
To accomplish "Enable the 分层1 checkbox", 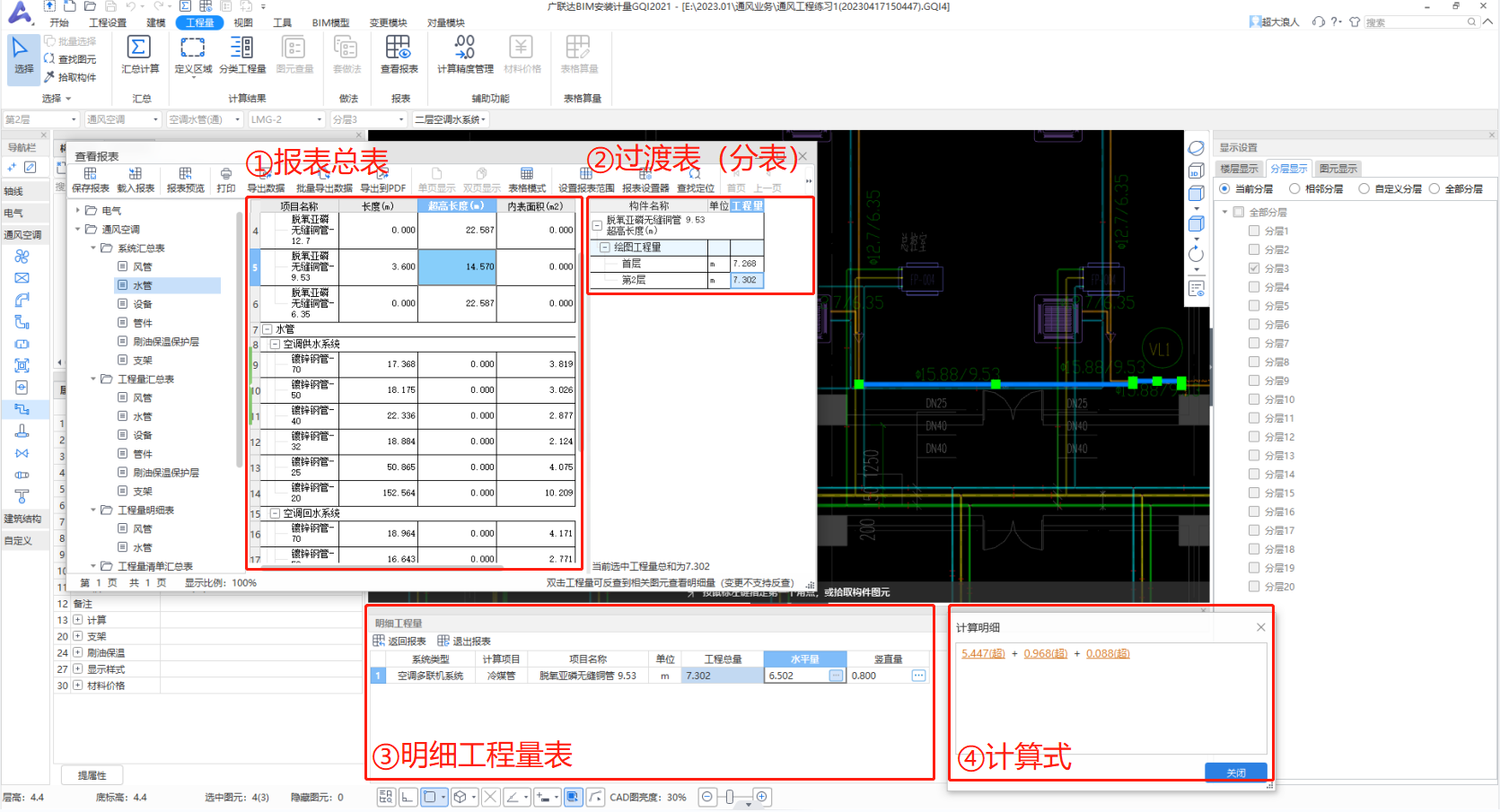I will [x=1254, y=231].
